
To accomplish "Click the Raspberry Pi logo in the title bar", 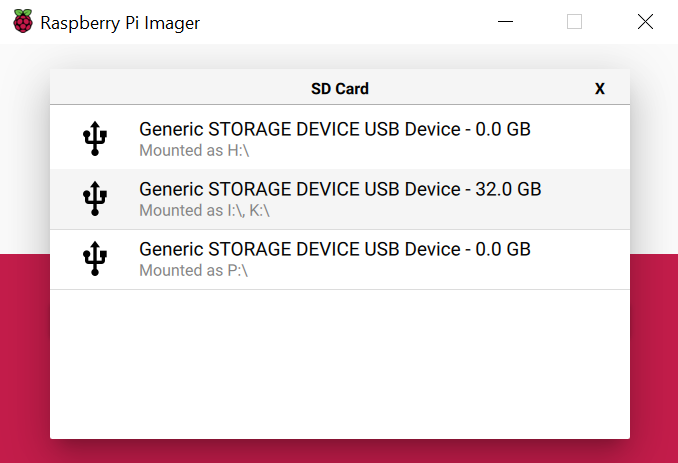I will click(x=23, y=21).
